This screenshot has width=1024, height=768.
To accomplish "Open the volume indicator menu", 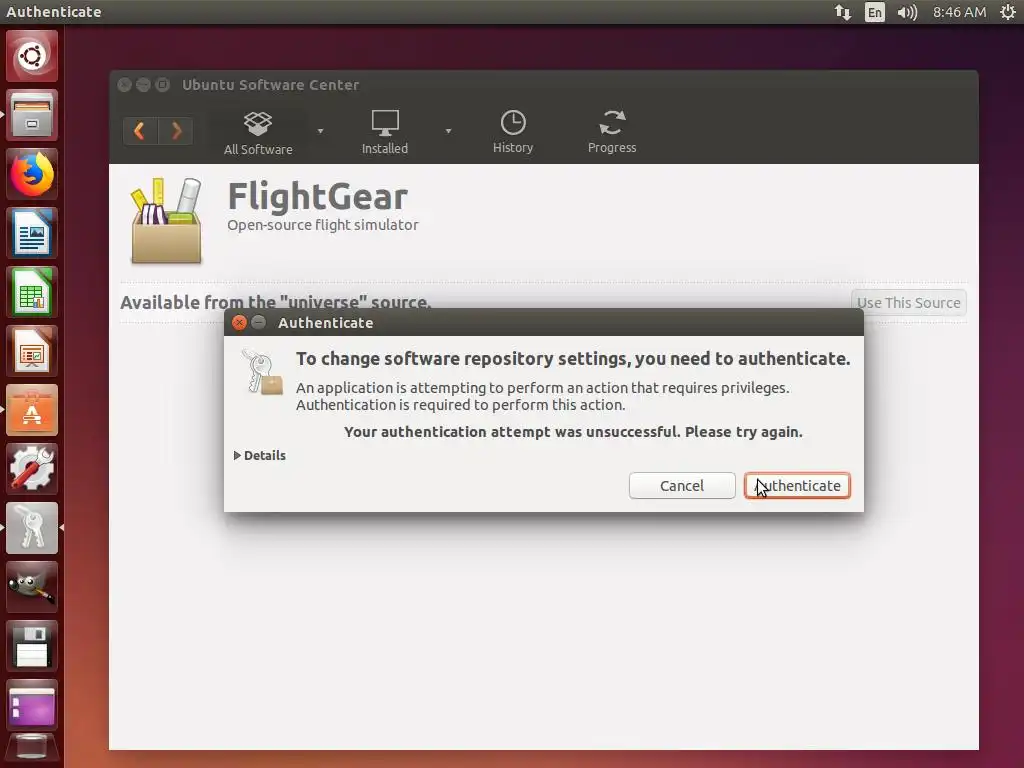I will point(906,12).
